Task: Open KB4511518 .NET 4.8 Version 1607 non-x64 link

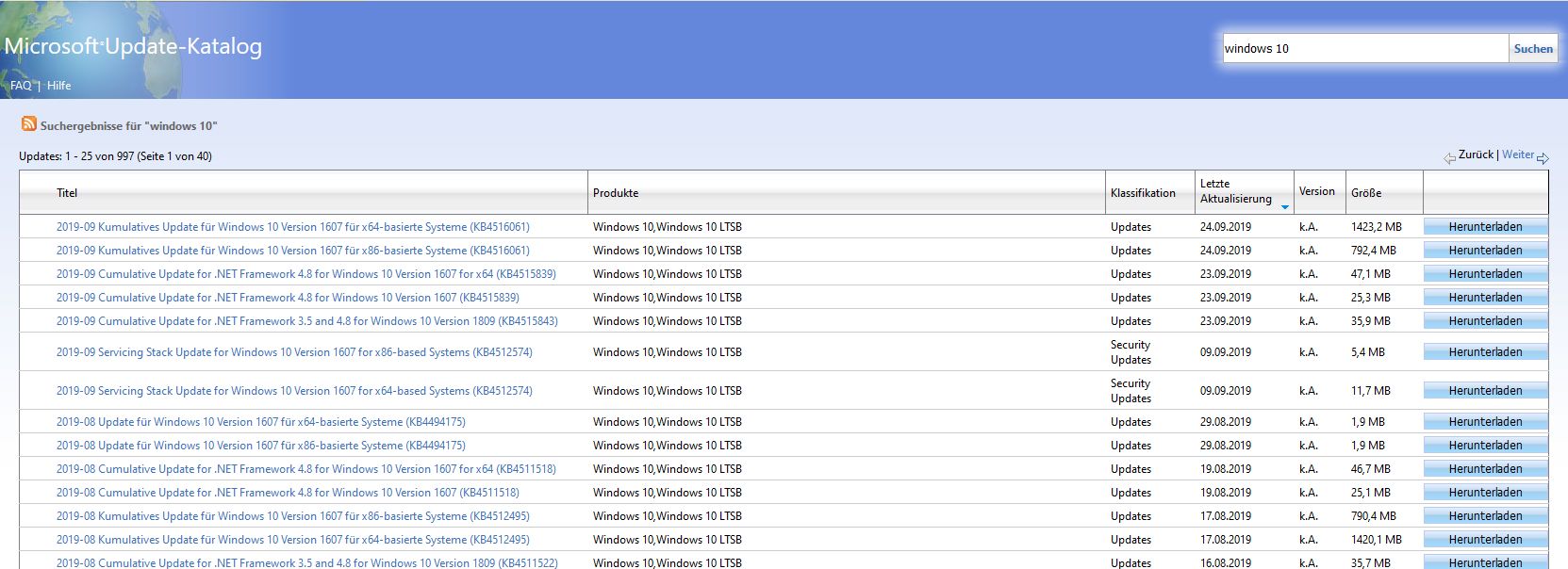Action: [x=288, y=493]
